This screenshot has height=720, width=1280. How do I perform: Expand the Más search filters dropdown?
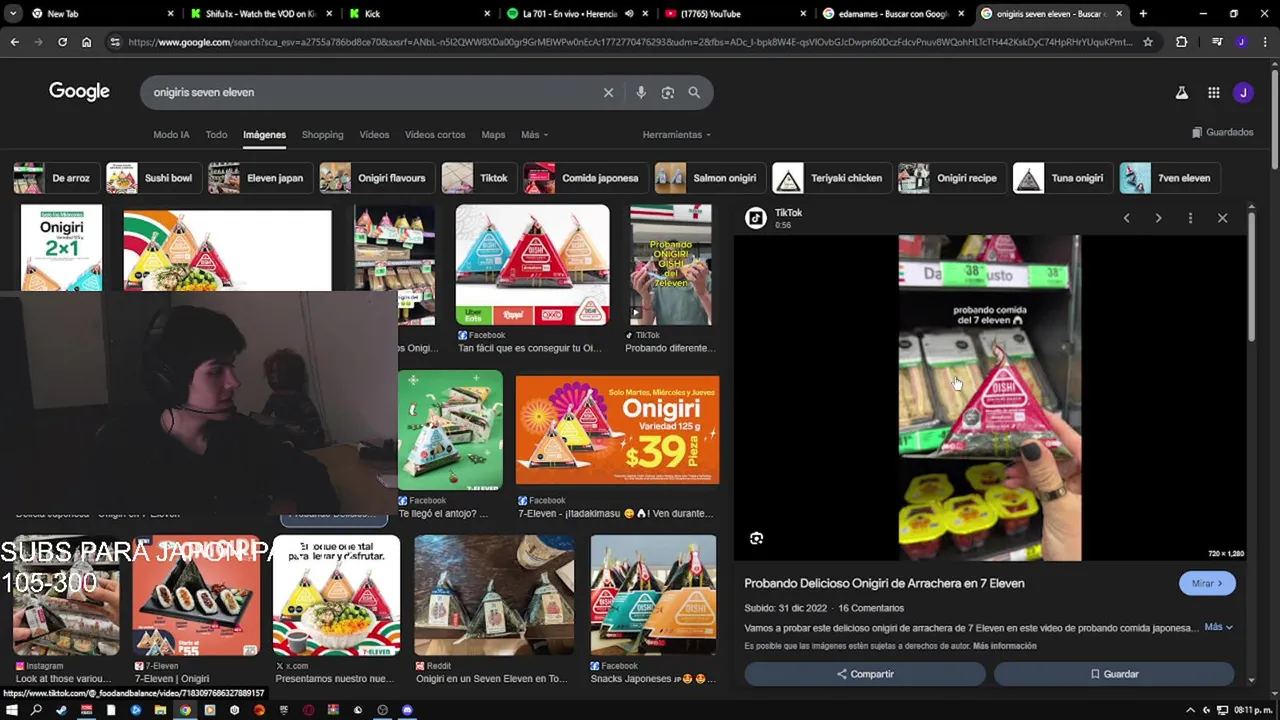(x=534, y=135)
